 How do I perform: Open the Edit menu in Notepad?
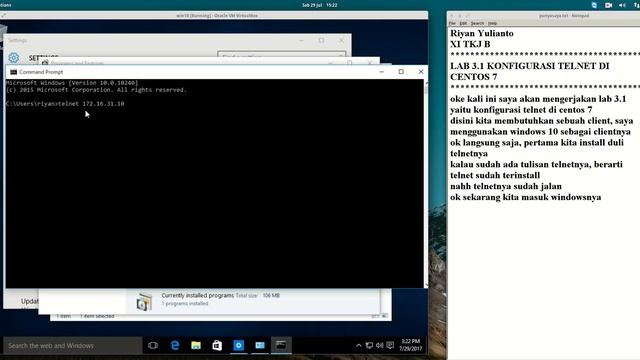(463, 23)
